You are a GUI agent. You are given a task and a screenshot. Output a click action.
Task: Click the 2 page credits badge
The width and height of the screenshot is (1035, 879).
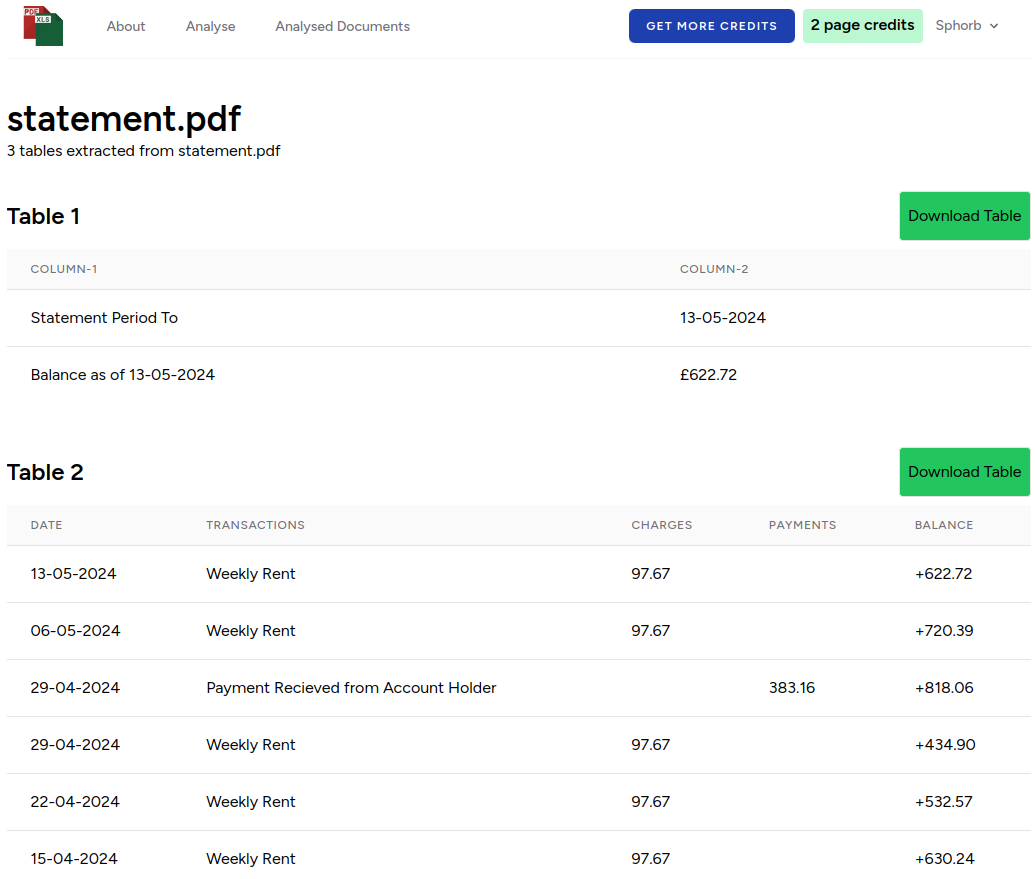tap(862, 26)
